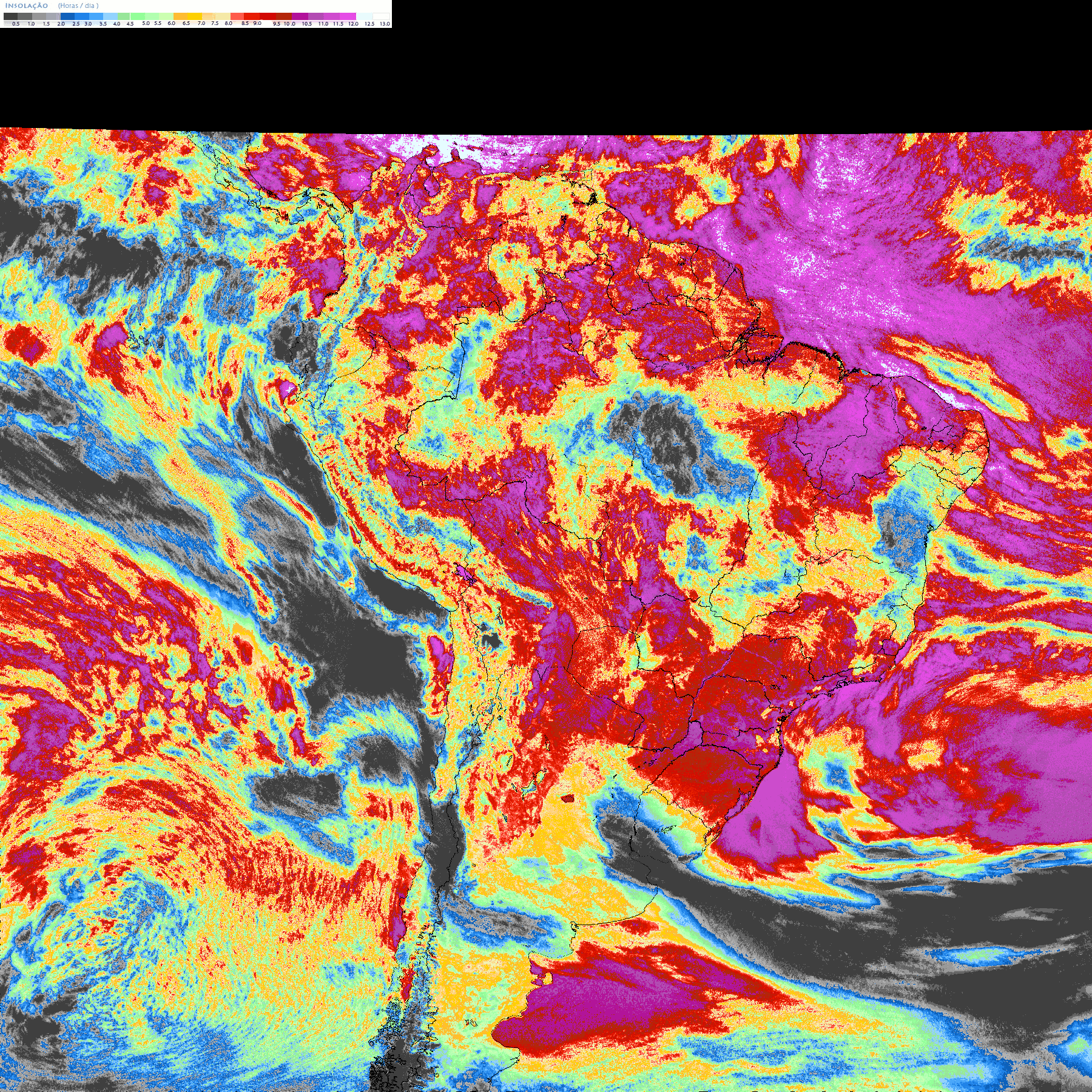Click the 2.0 legend value
The width and height of the screenshot is (1092, 1092).
[61, 24]
